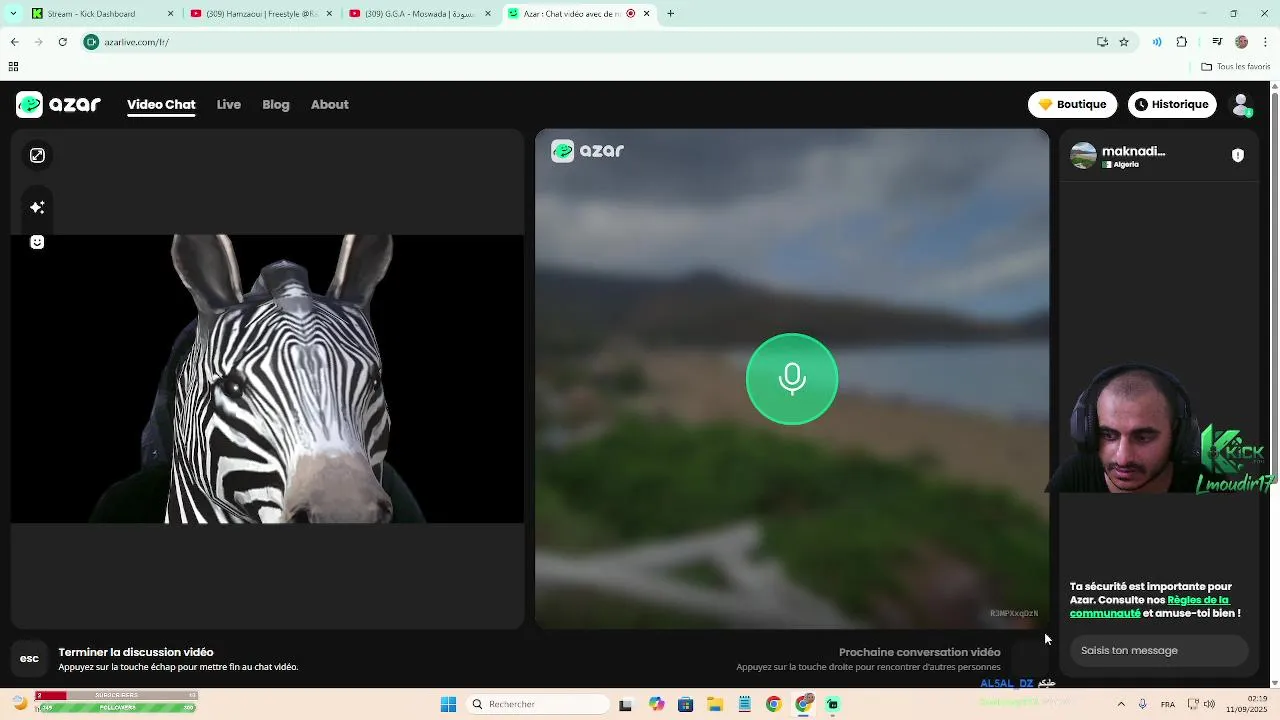Open the tab search dropdown

coord(13,14)
